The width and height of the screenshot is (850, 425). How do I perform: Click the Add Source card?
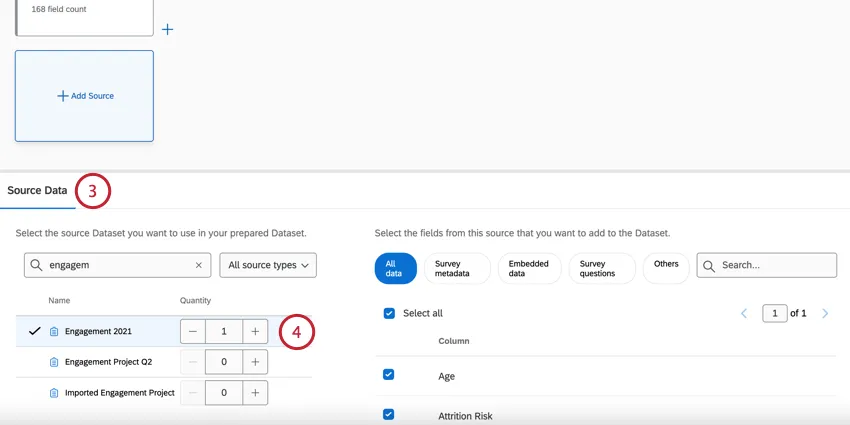click(84, 96)
